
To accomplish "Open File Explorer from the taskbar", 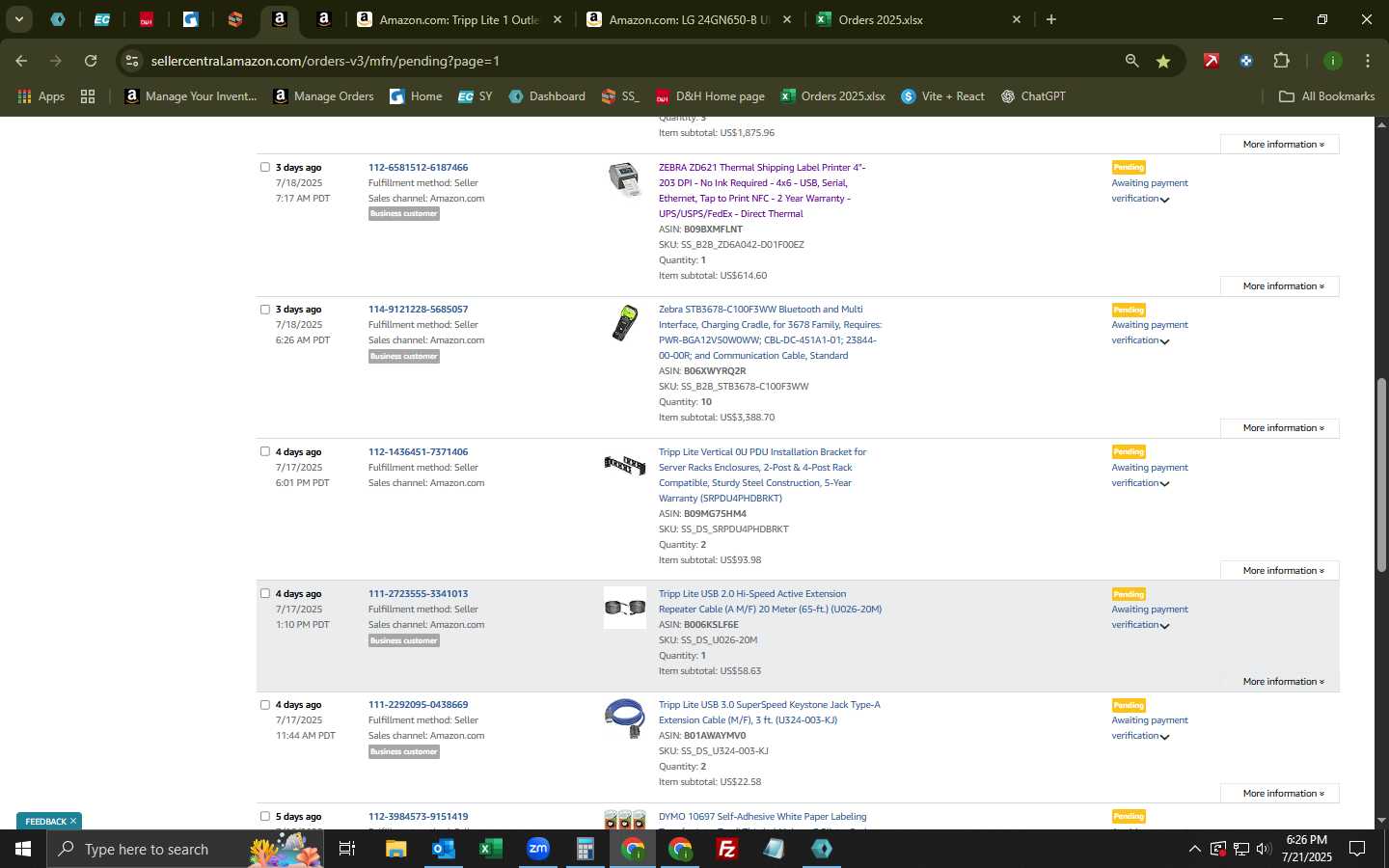I will 395,849.
